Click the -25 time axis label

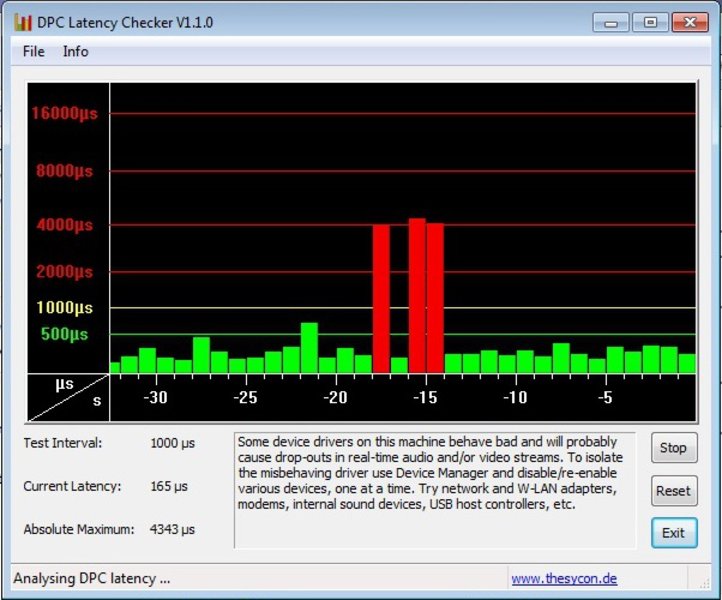click(245, 397)
